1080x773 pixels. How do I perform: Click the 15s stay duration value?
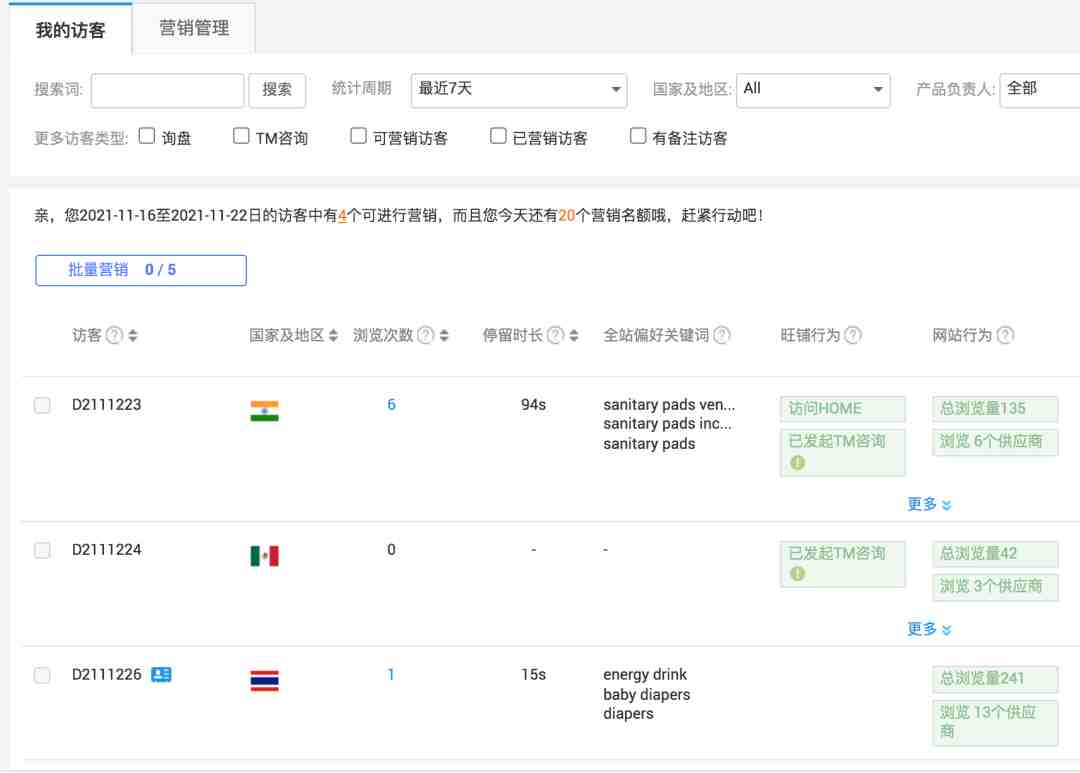pyautogui.click(x=533, y=674)
